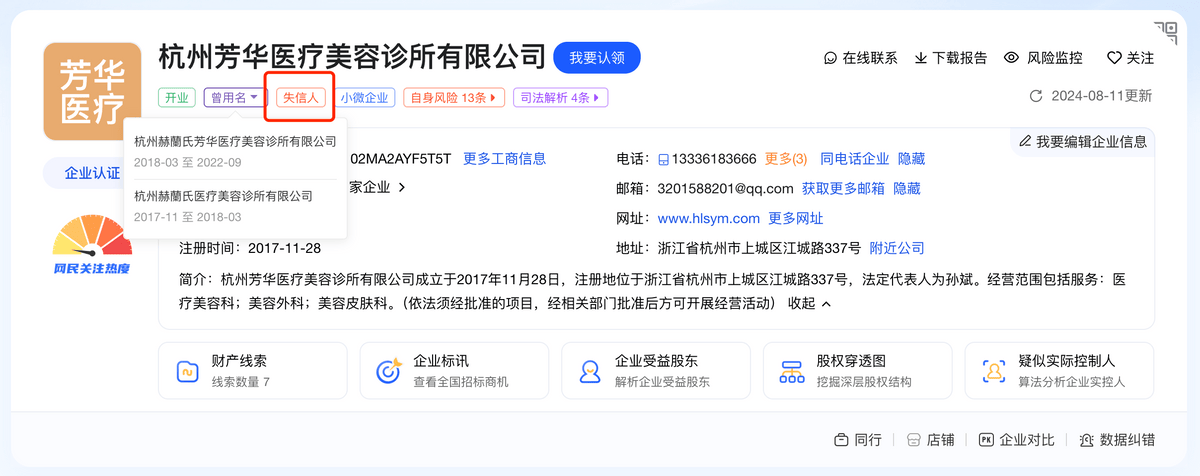
Task: Open the 疑似实际控制人 card
Action: pos(1059,371)
